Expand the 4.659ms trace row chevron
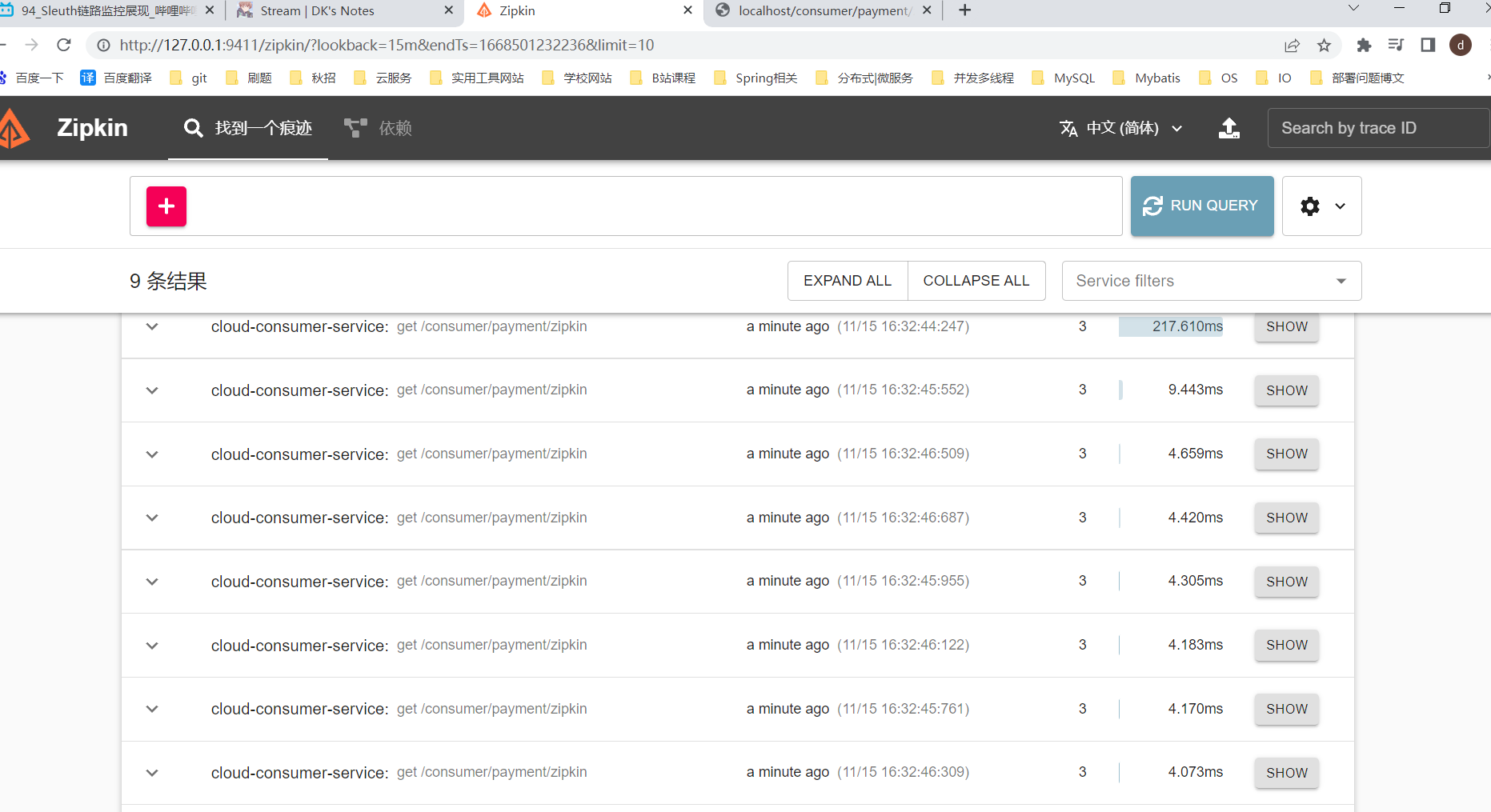The image size is (1491, 812). coord(152,454)
